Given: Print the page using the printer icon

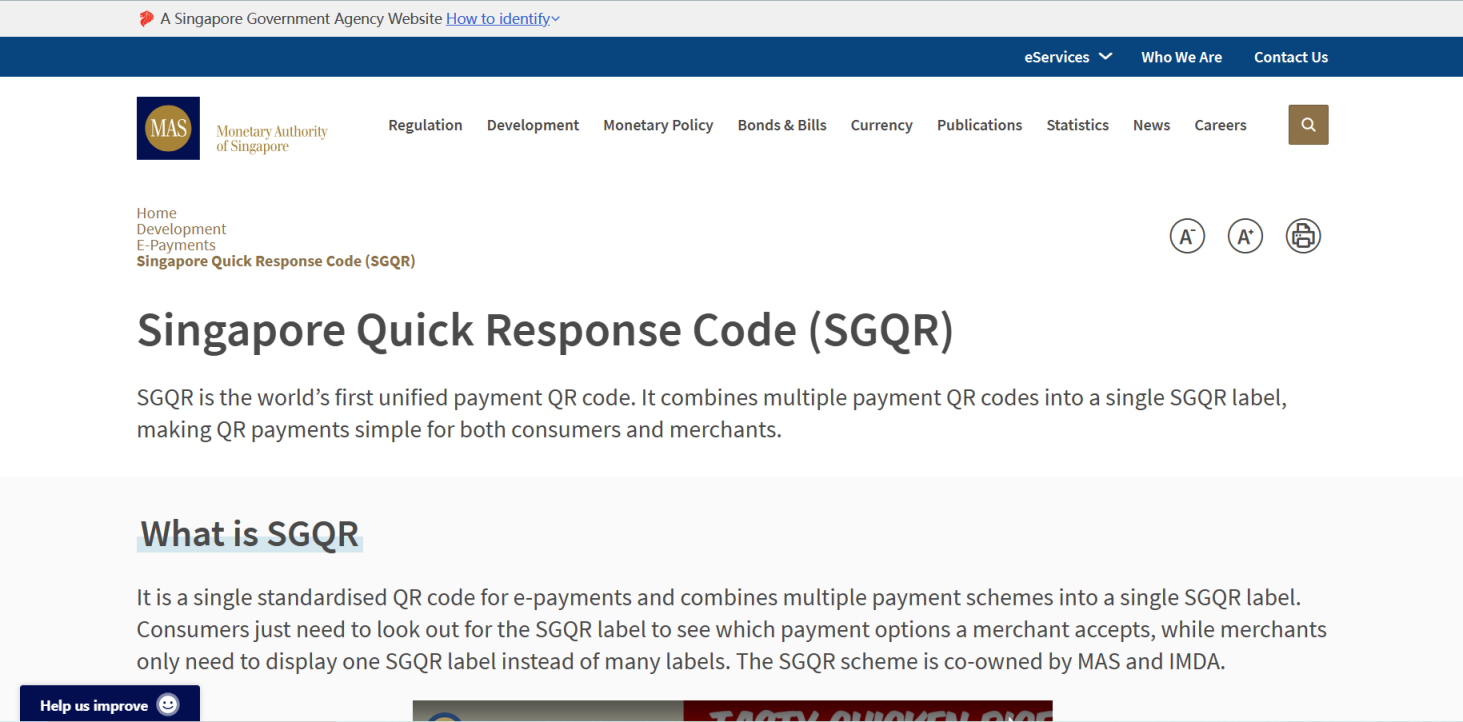Looking at the screenshot, I should [x=1303, y=235].
